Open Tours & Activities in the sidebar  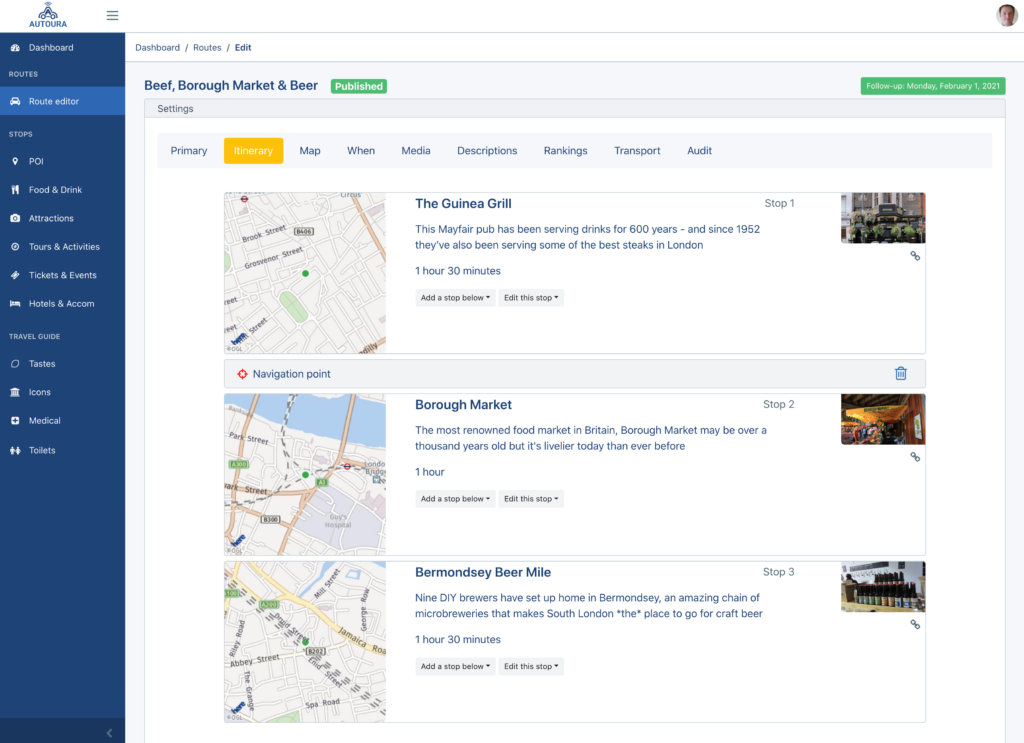(63, 247)
